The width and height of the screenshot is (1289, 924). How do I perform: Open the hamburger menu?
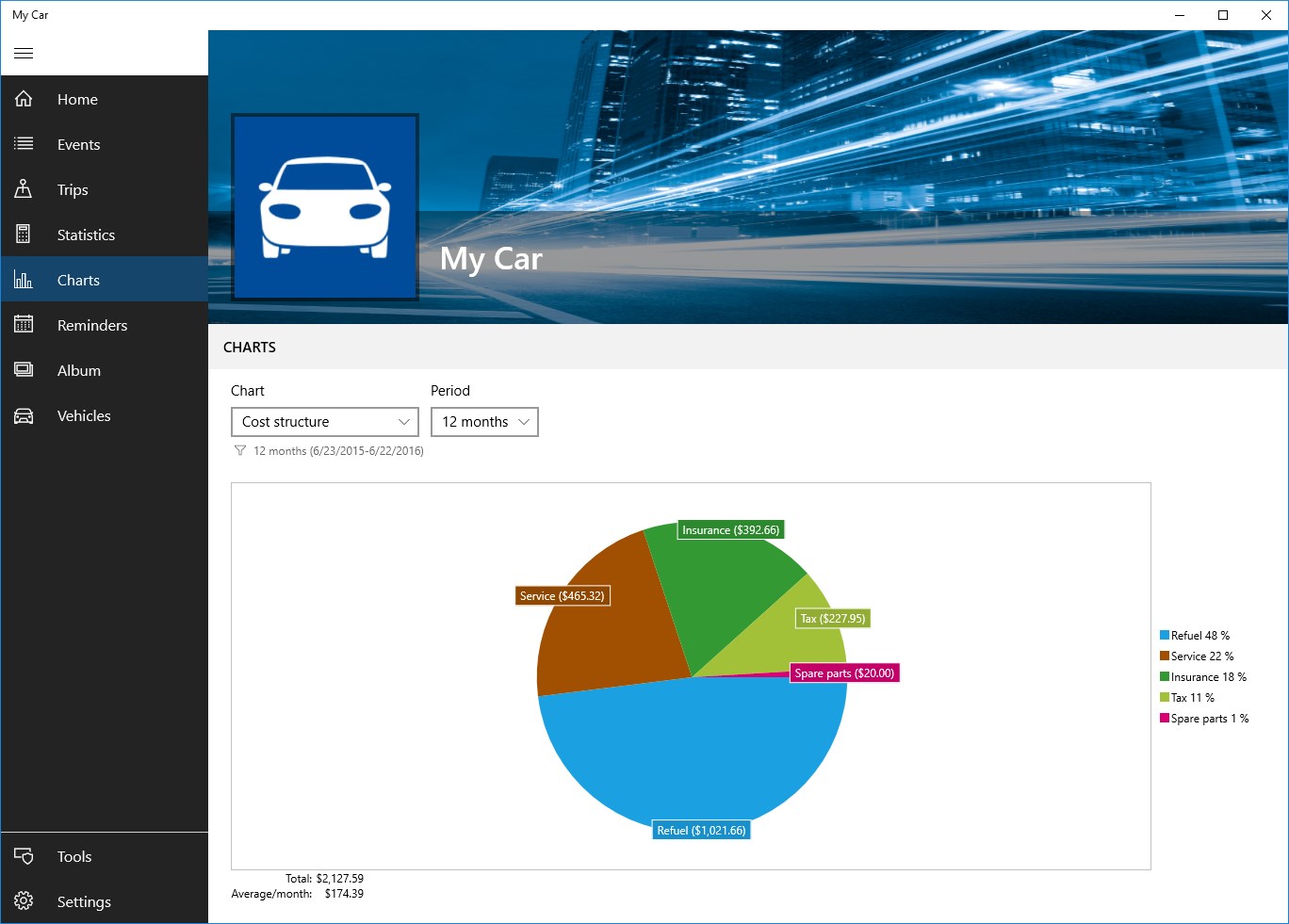pos(24,53)
